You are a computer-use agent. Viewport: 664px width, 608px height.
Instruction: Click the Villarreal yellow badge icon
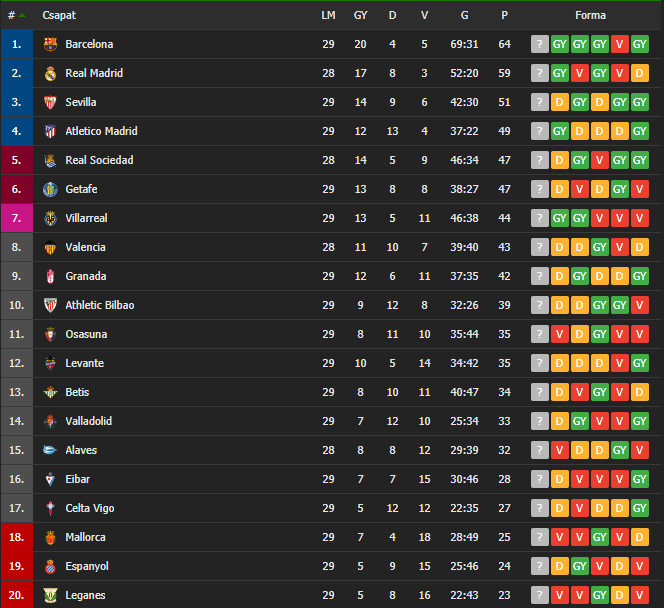50,218
